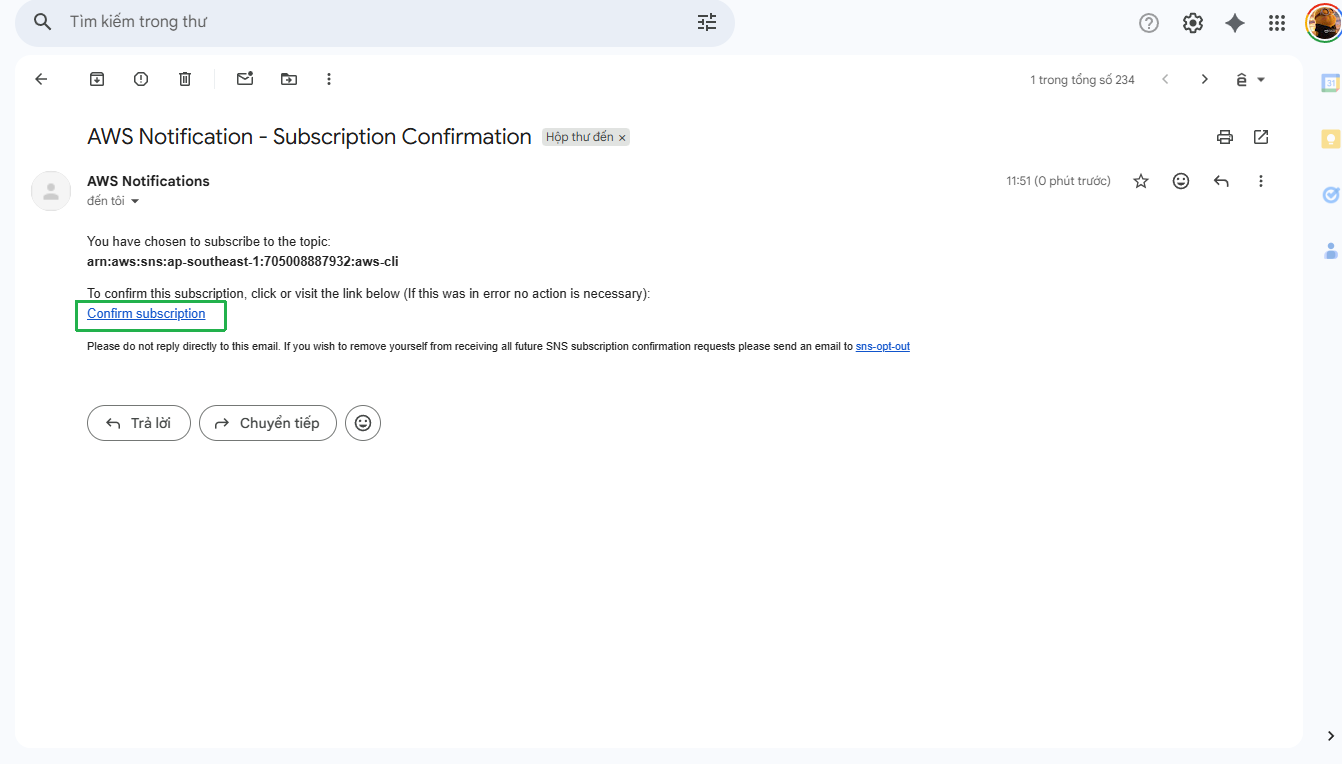This screenshot has width=1342, height=764.
Task: Click the '1 trong tổng số 234' counter
Action: coord(1082,80)
